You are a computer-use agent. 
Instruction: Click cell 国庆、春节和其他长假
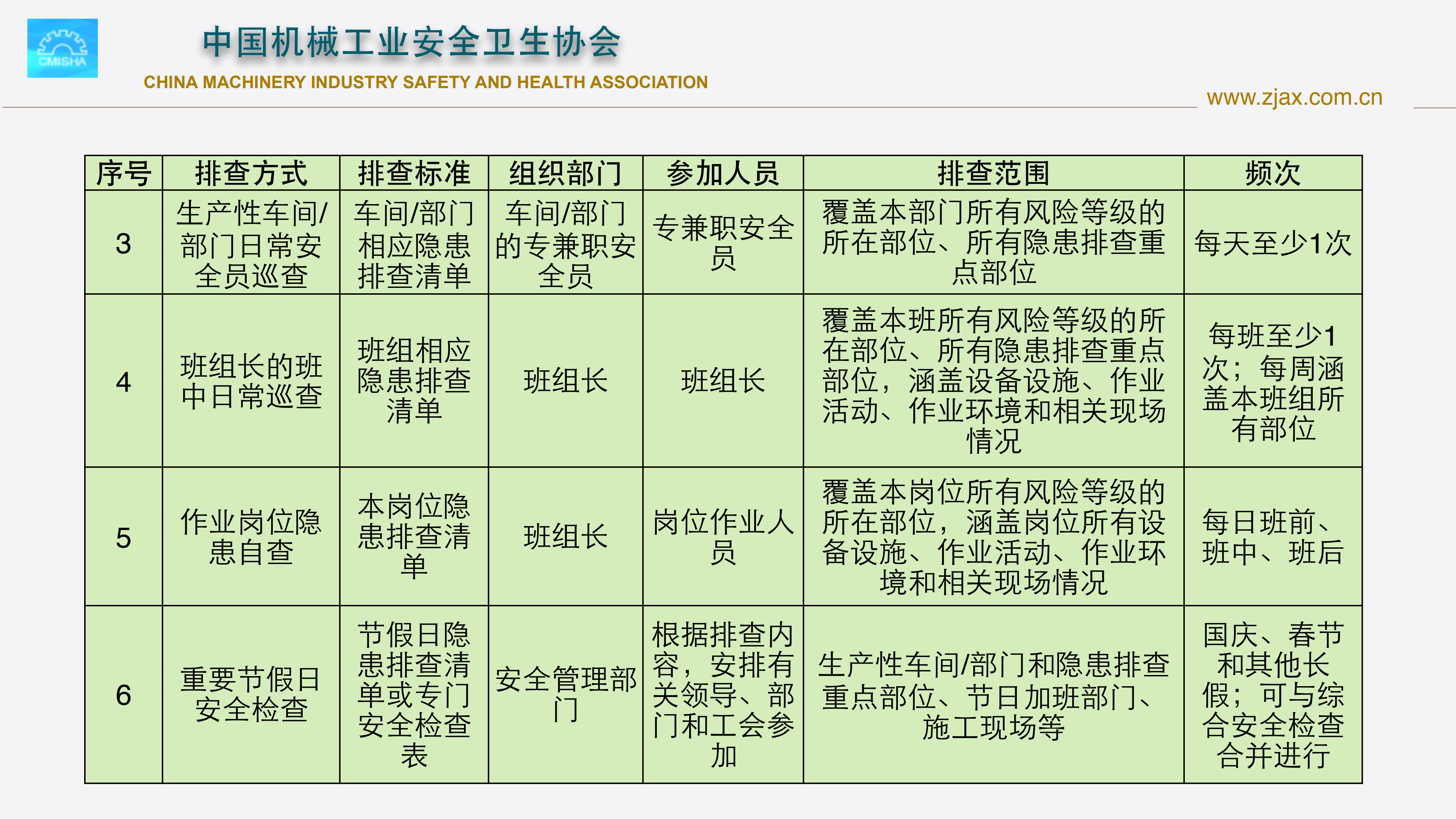(x=1273, y=694)
